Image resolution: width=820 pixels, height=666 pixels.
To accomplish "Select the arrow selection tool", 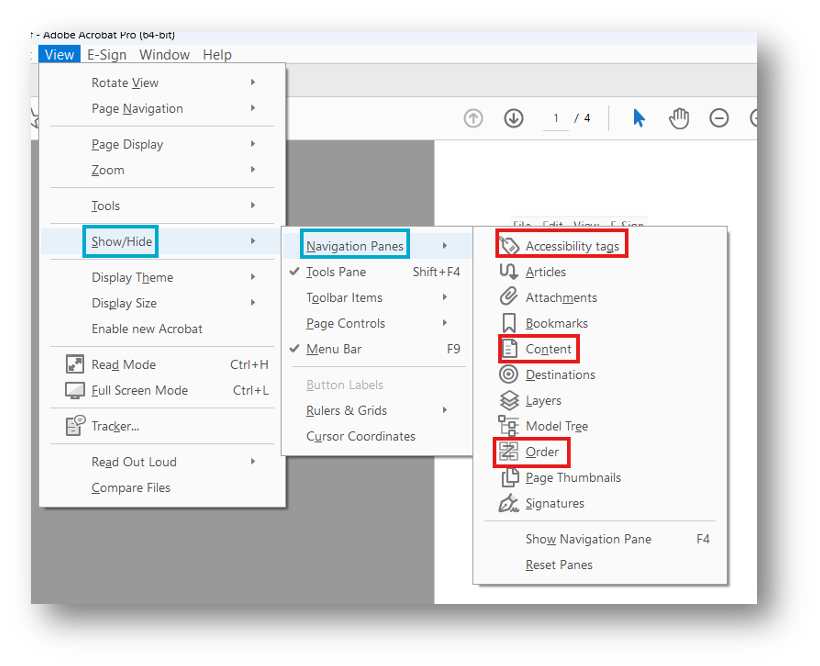I will (x=639, y=118).
